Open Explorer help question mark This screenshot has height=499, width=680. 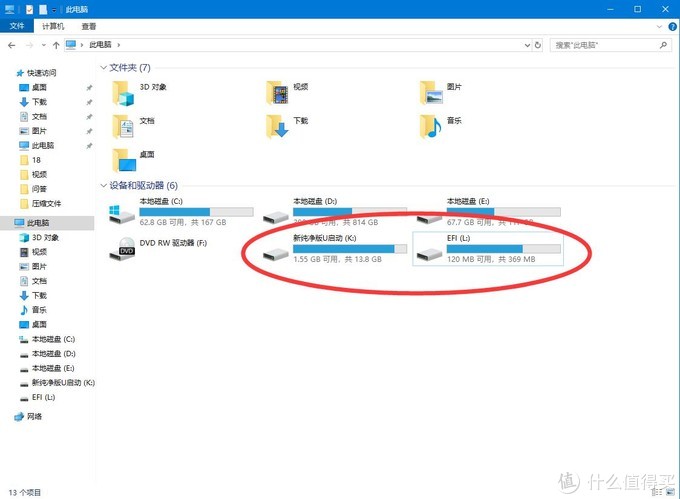[673, 26]
